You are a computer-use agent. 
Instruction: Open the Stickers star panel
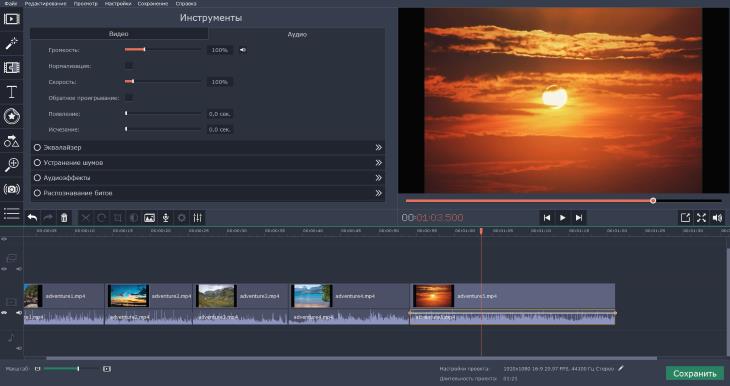(11, 116)
